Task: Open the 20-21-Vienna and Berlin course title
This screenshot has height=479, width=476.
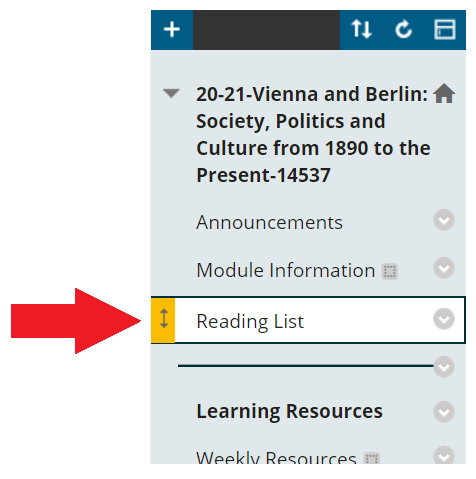Action: coord(313,134)
